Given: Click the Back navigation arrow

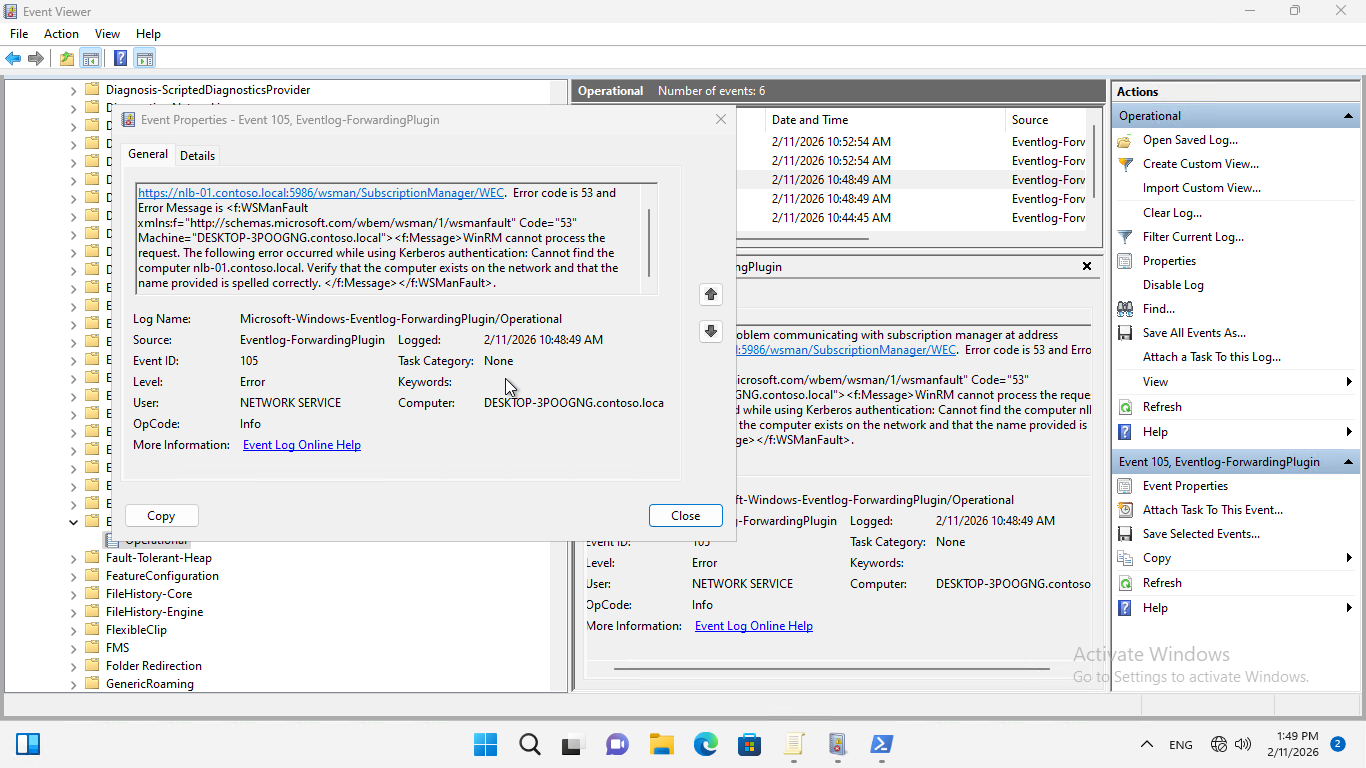Looking at the screenshot, I should [x=13, y=58].
